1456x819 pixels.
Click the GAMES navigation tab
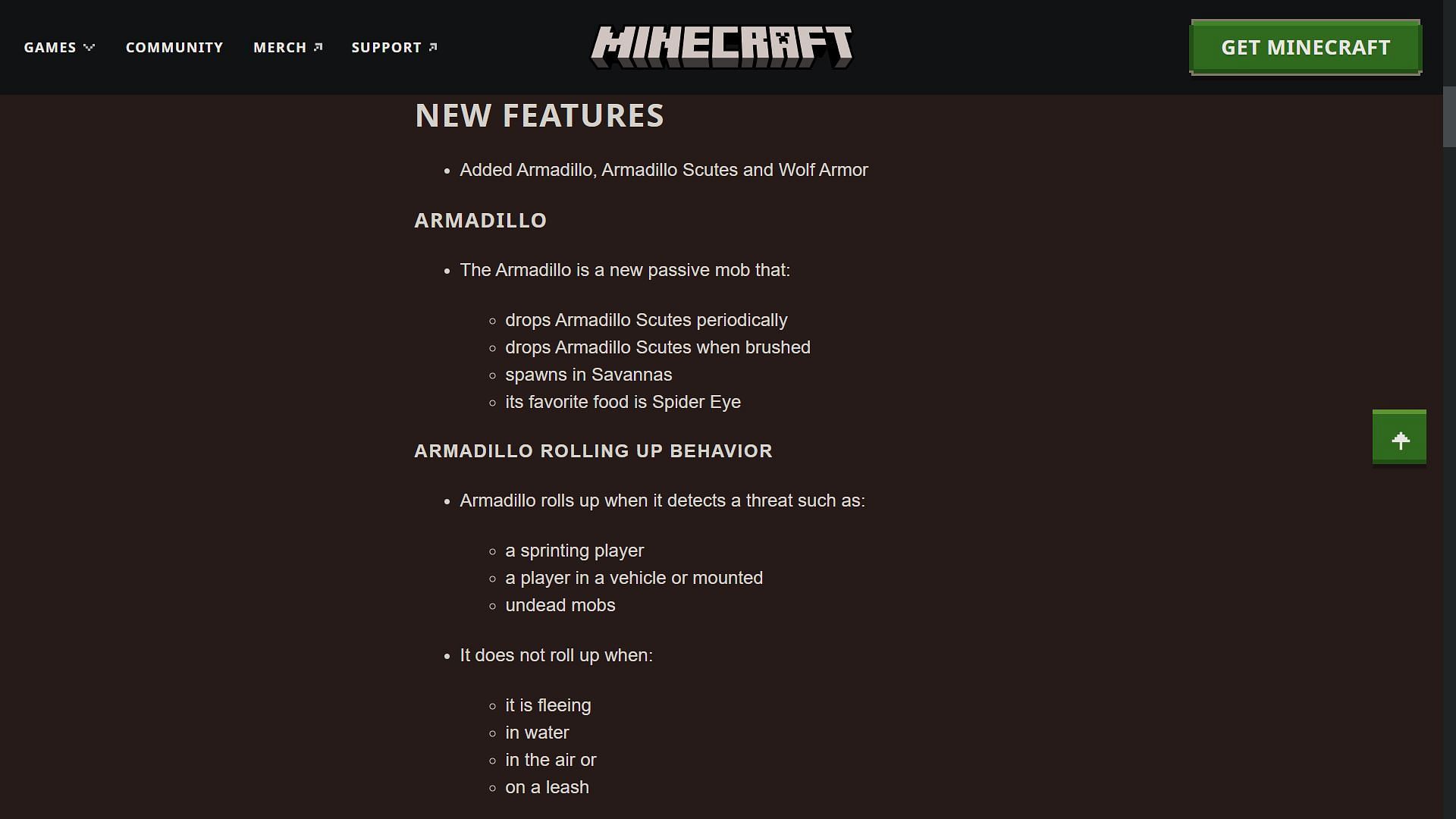[x=58, y=47]
